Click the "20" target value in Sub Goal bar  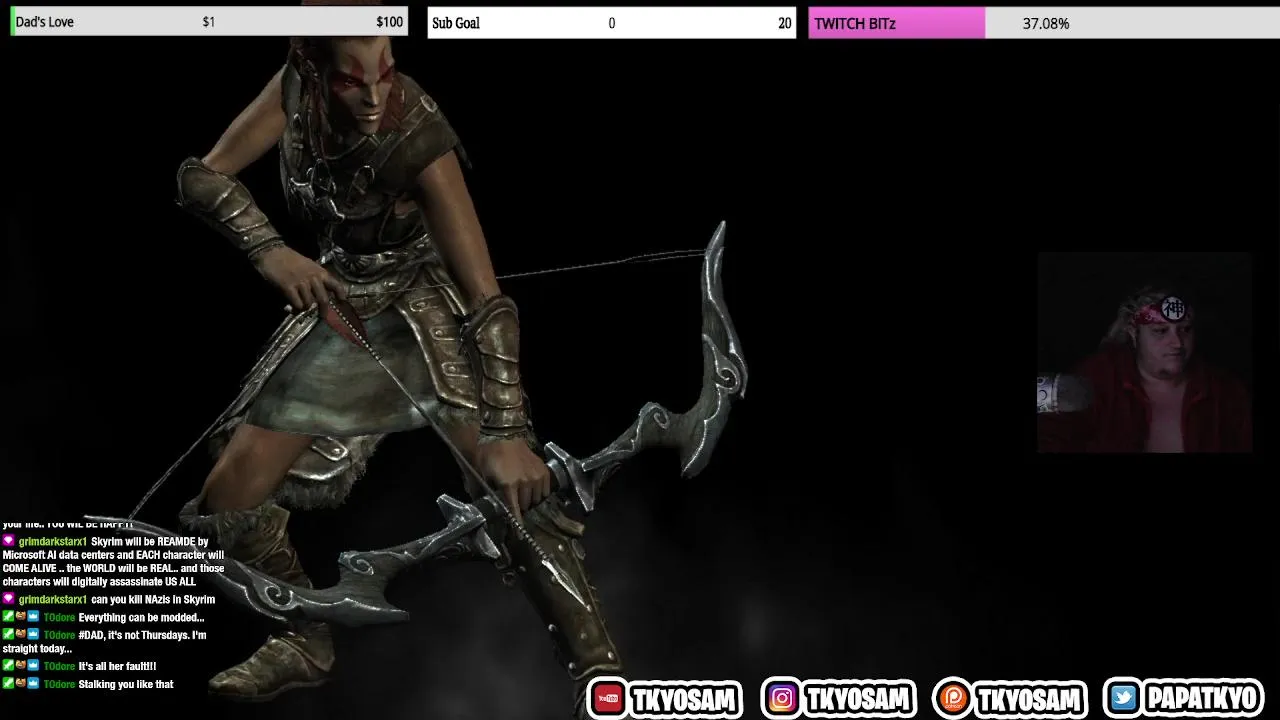click(785, 23)
